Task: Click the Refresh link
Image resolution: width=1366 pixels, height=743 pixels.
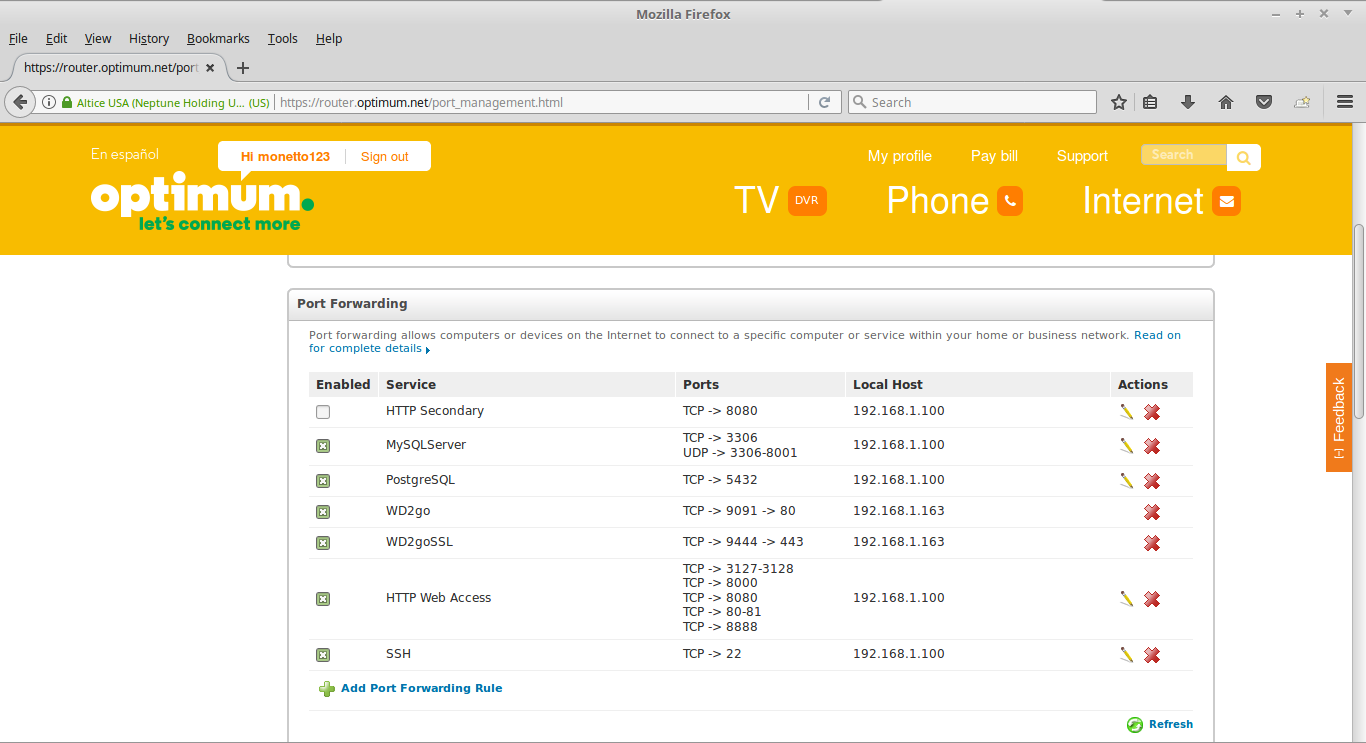Action: [x=1171, y=724]
